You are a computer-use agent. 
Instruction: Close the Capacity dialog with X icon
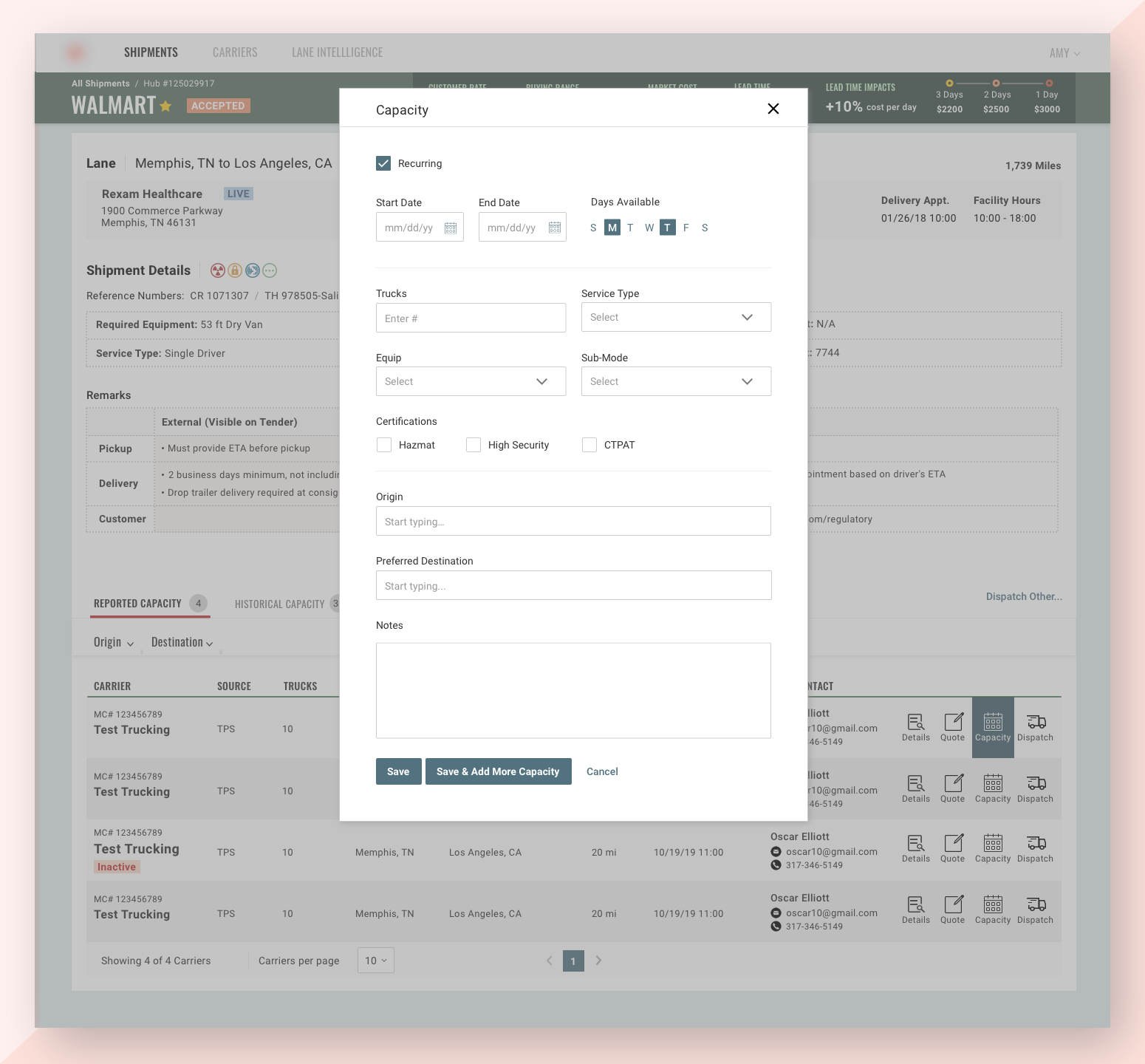coord(773,109)
